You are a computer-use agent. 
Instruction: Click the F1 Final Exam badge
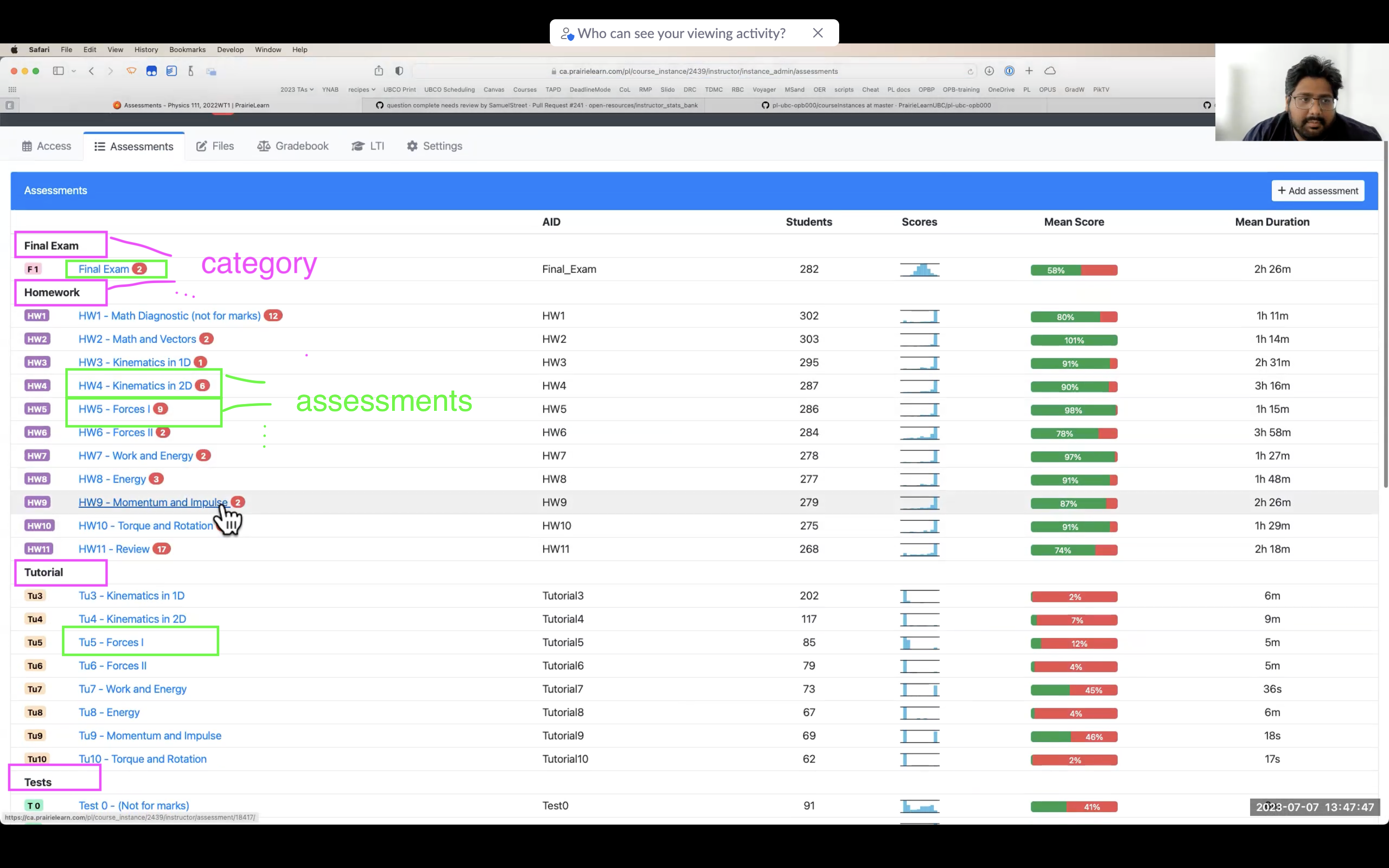point(33,269)
